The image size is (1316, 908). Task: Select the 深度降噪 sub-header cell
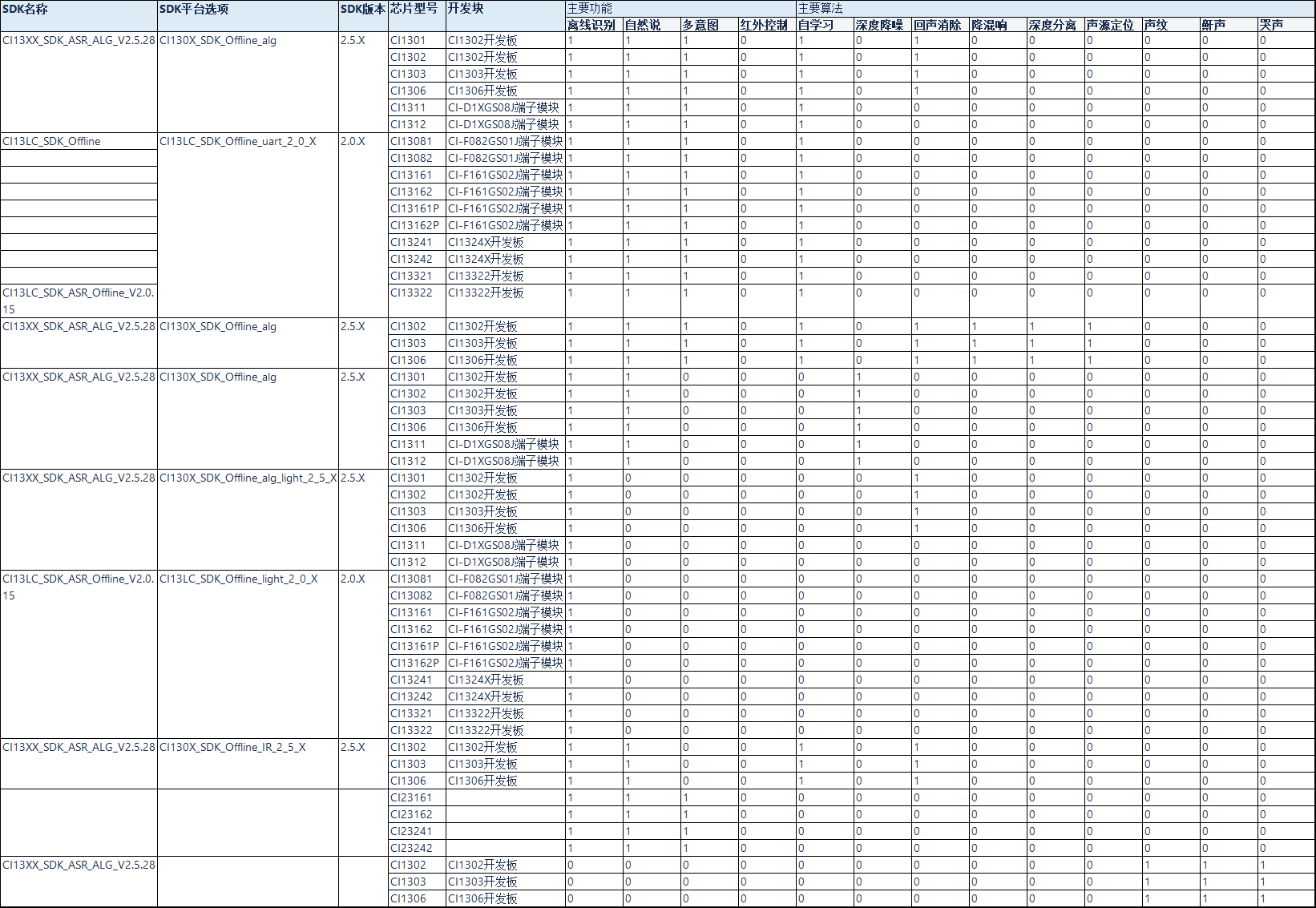pos(882,25)
